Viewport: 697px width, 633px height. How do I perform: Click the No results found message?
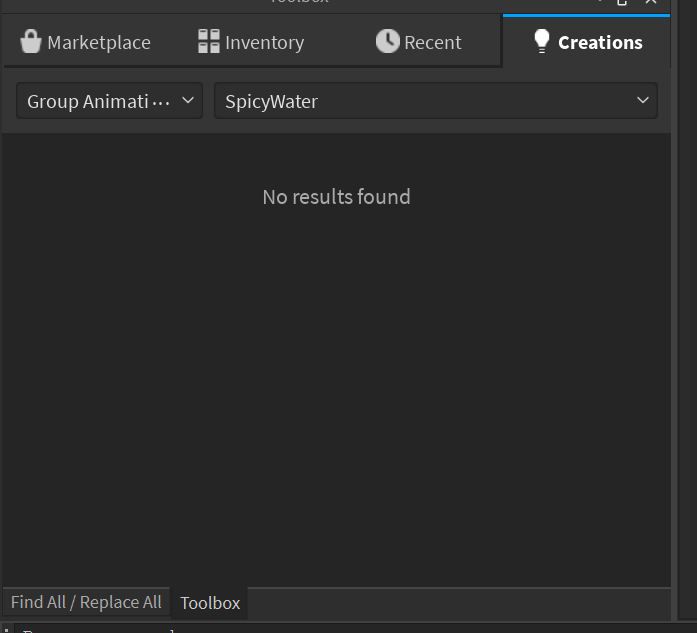coord(336,197)
